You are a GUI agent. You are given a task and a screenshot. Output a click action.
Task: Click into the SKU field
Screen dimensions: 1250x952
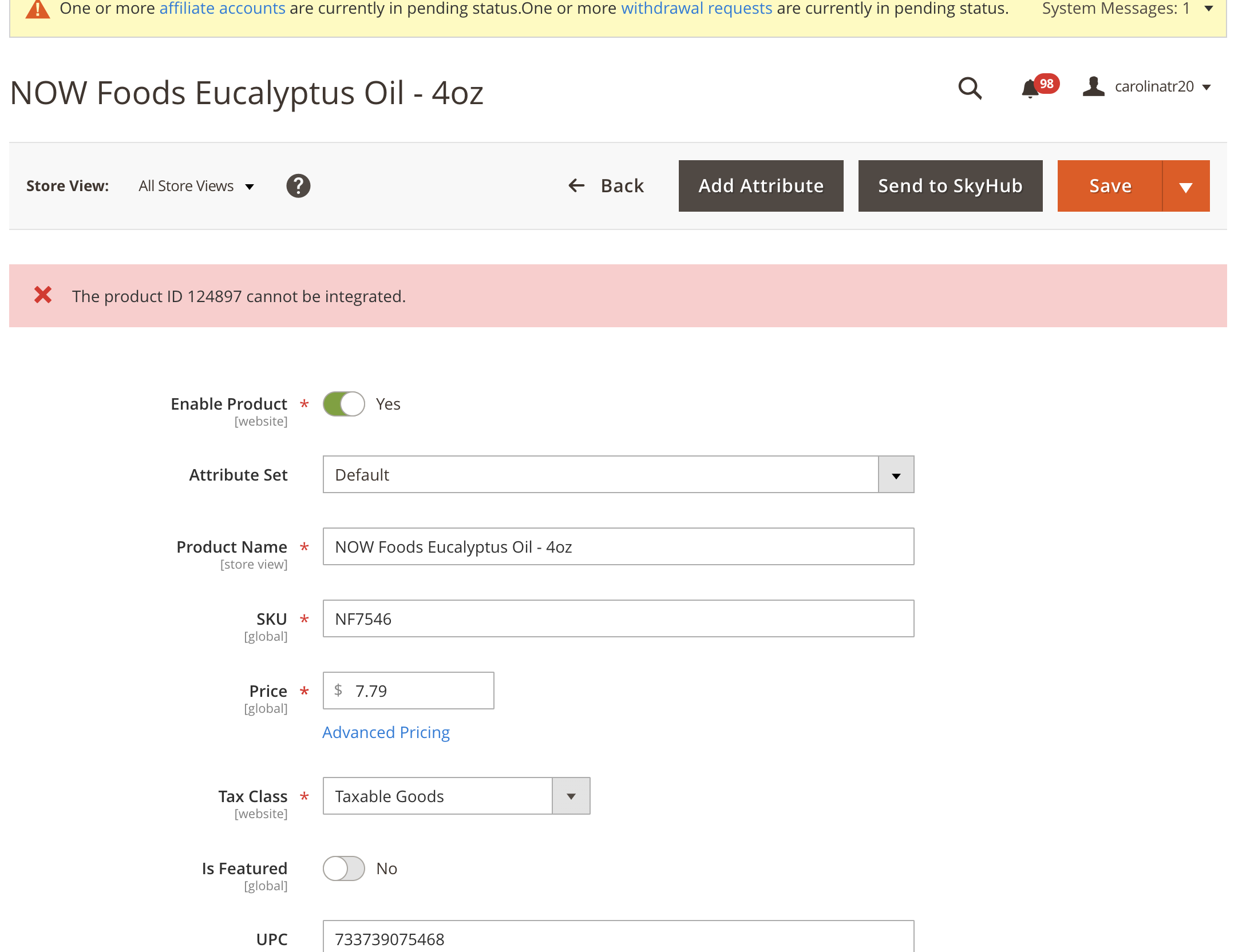(x=618, y=618)
